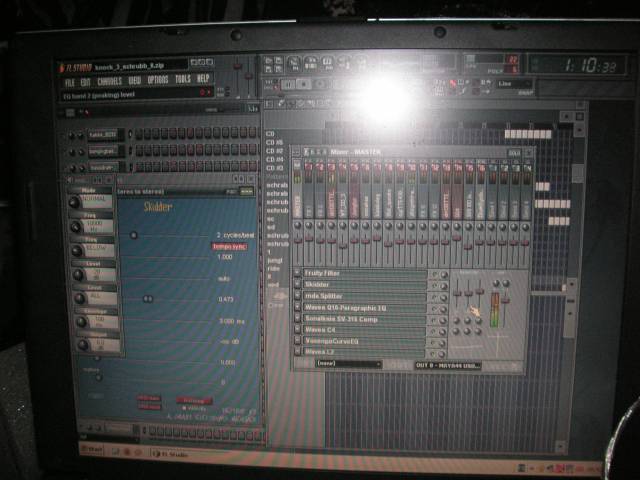
Task: Click the Skidder 0.473 parameter slider handle
Action: click(148, 299)
